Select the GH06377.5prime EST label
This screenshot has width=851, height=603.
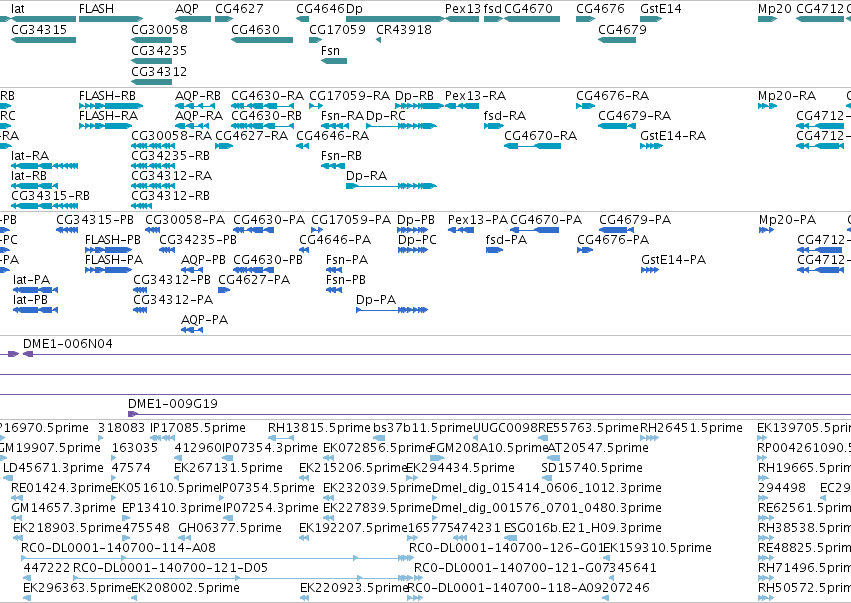230,528
